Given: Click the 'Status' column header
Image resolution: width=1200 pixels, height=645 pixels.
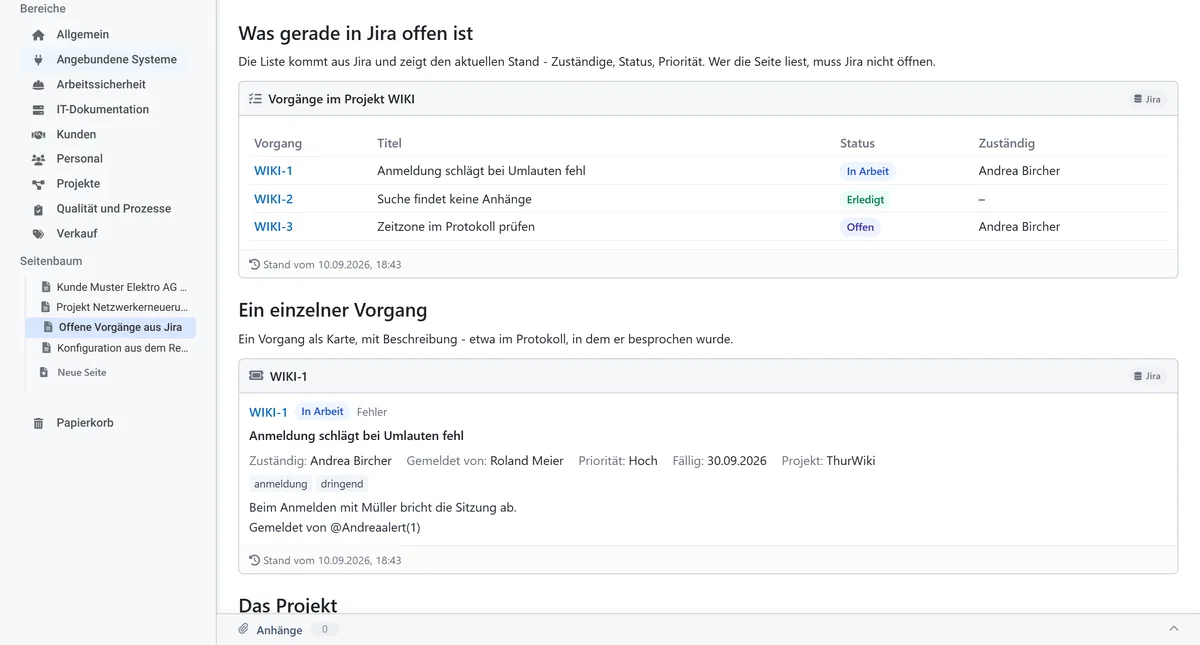Looking at the screenshot, I should 857,143.
